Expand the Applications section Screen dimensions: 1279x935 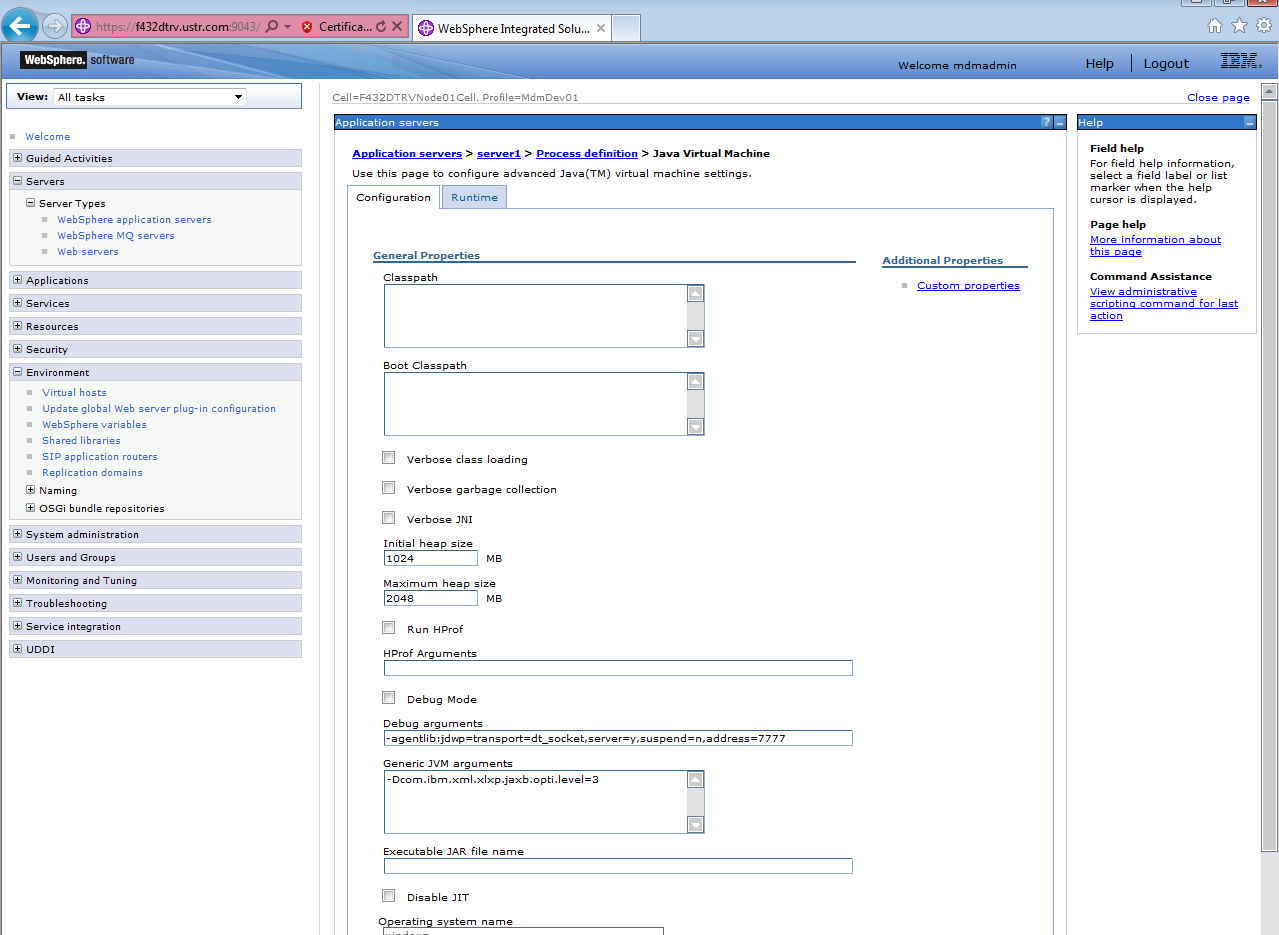click(18, 280)
